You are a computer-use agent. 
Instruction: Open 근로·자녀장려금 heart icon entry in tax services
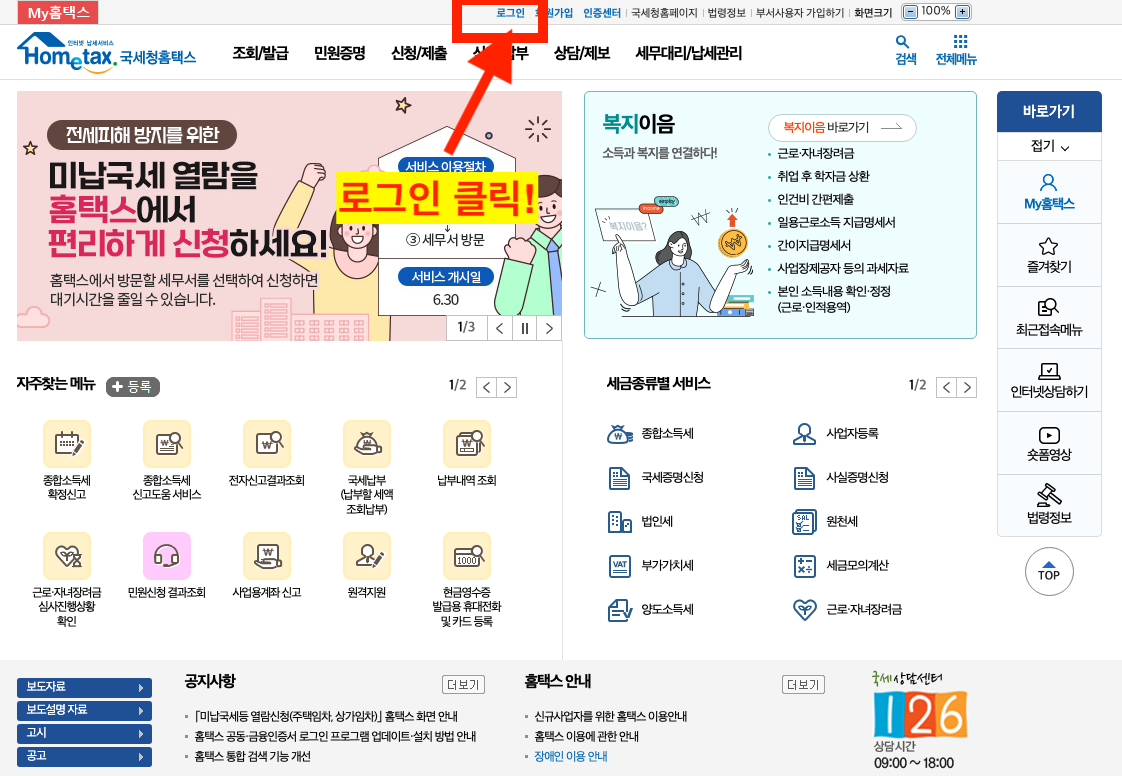[x=847, y=610]
